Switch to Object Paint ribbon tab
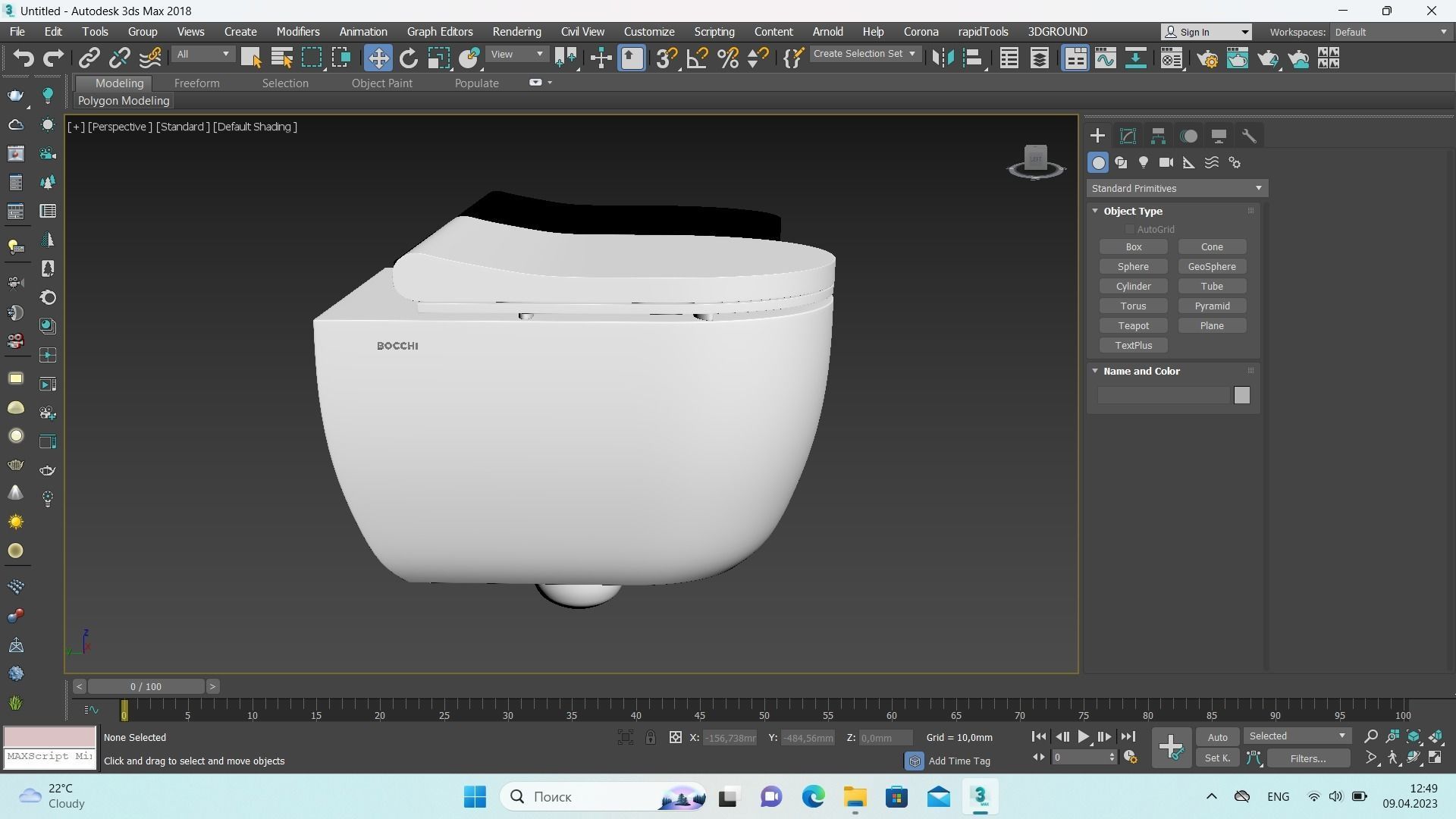 (x=381, y=83)
